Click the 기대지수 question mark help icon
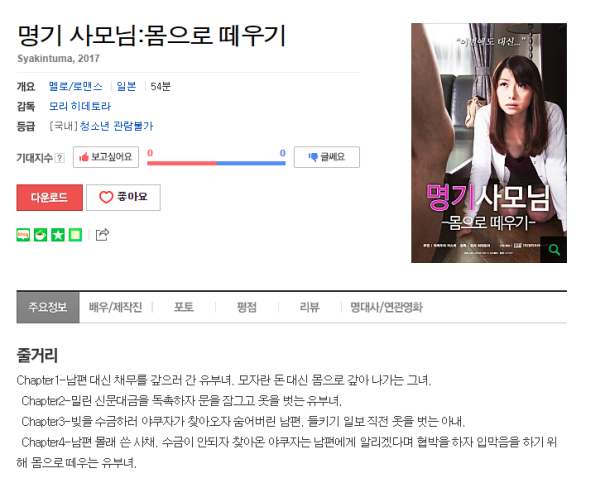 [60, 158]
